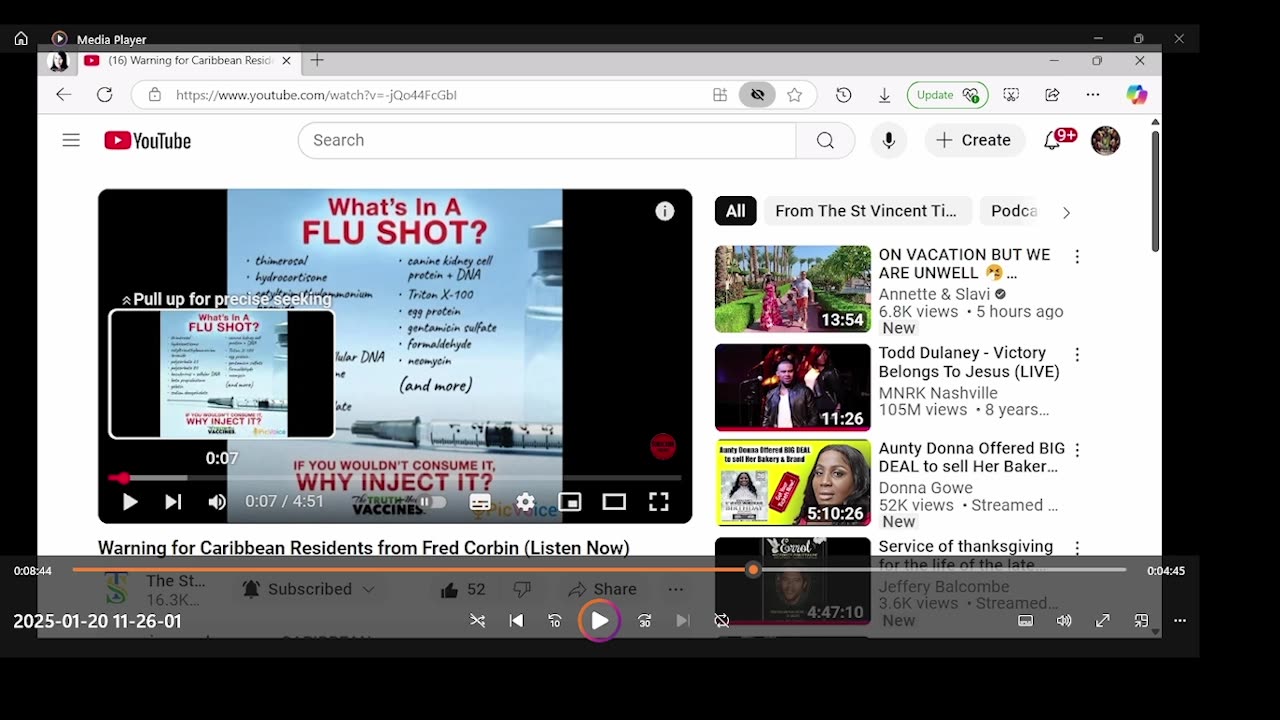The height and width of the screenshot is (720, 1280).
Task: Open Media Player captions menu
Action: (x=1025, y=621)
